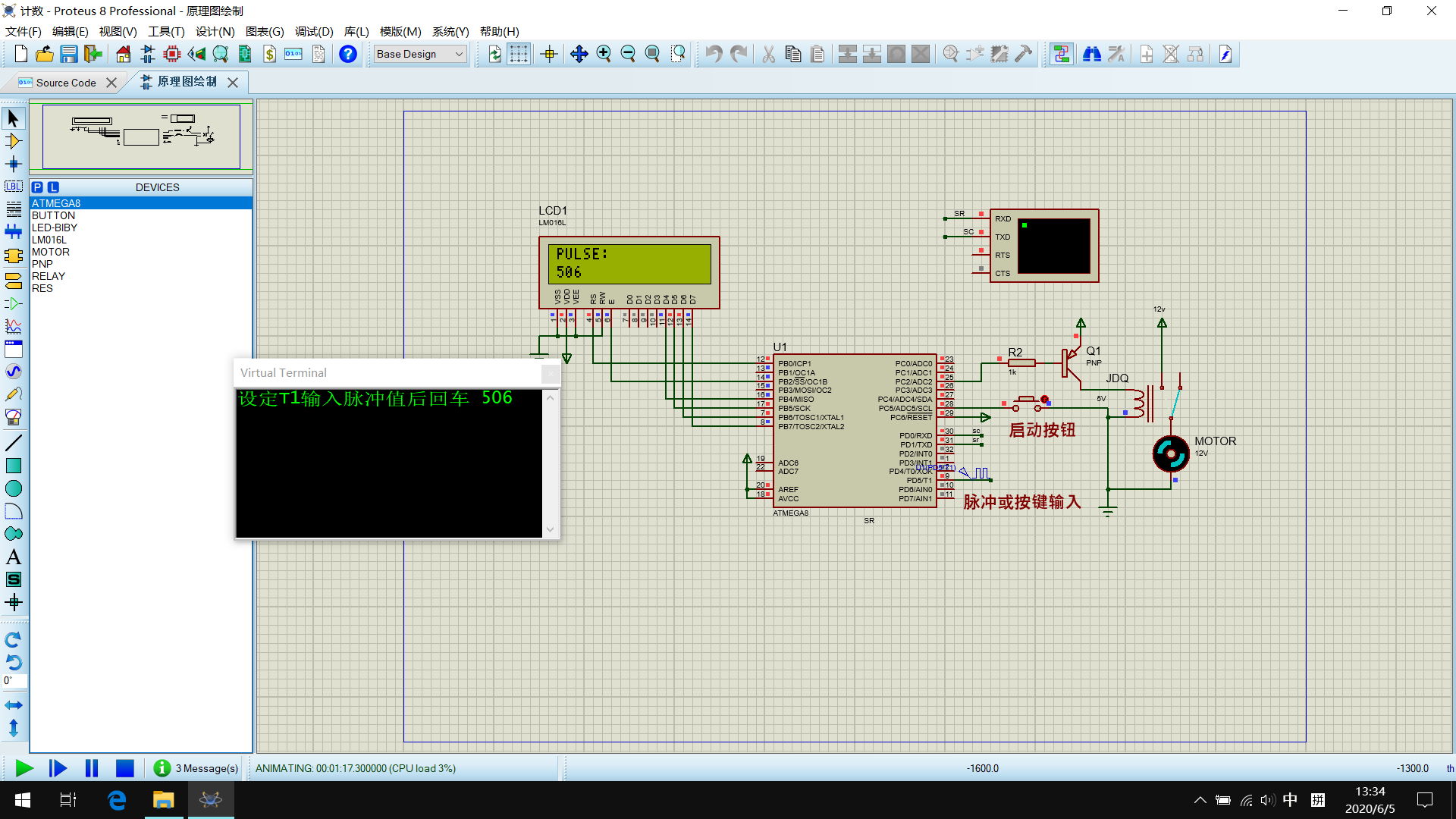The height and width of the screenshot is (819, 1456).
Task: Toggle the false origin crosshair icon
Action: tap(549, 54)
